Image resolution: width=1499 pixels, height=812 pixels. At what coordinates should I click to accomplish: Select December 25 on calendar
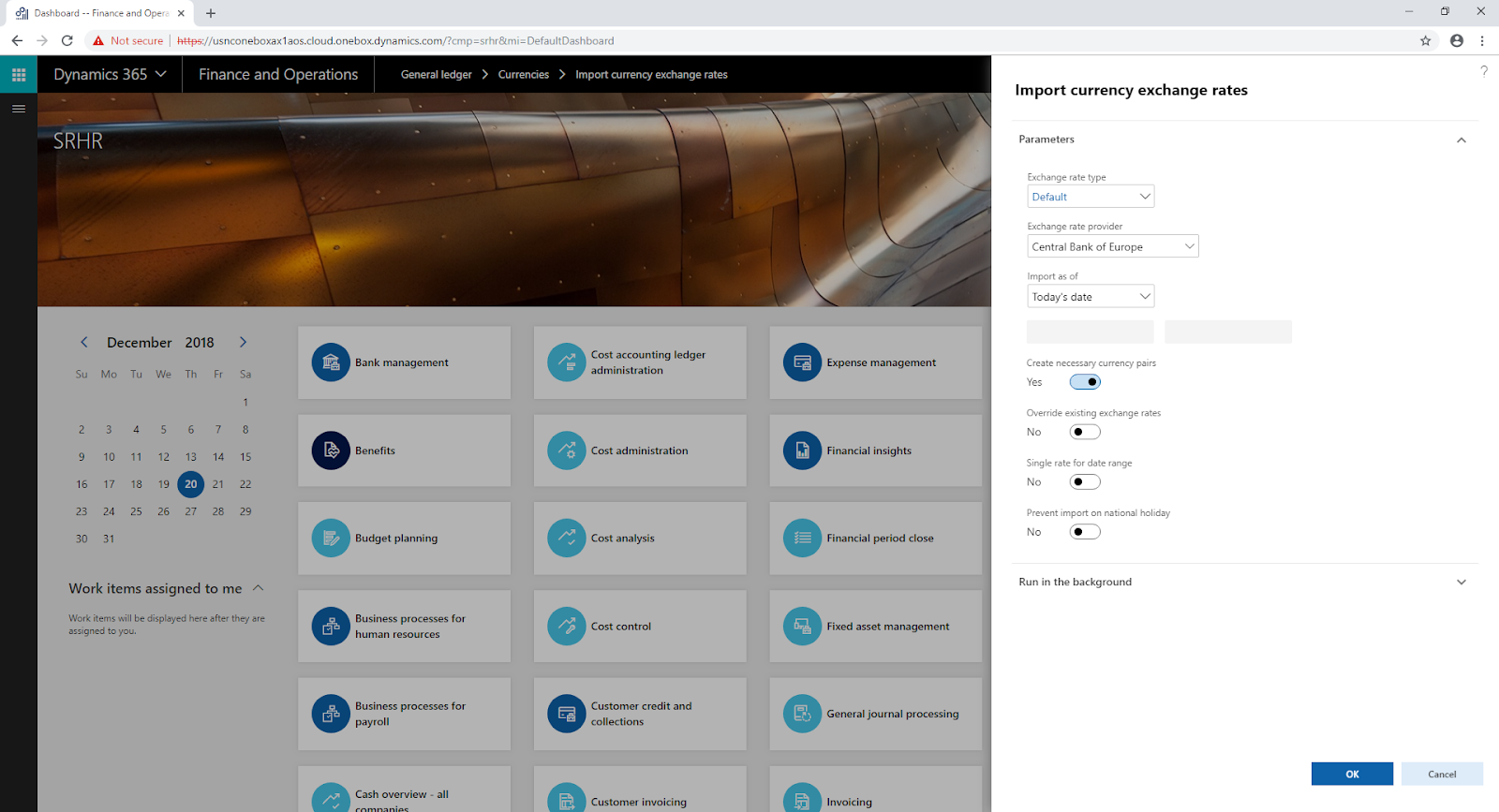coord(137,511)
